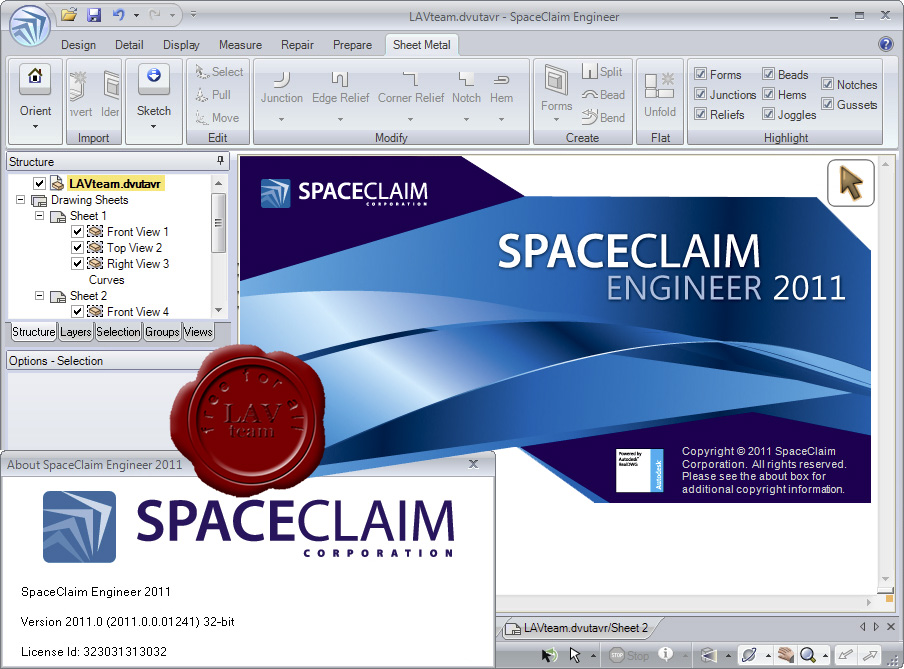Open the Prepare ribbon tab

[x=352, y=44]
